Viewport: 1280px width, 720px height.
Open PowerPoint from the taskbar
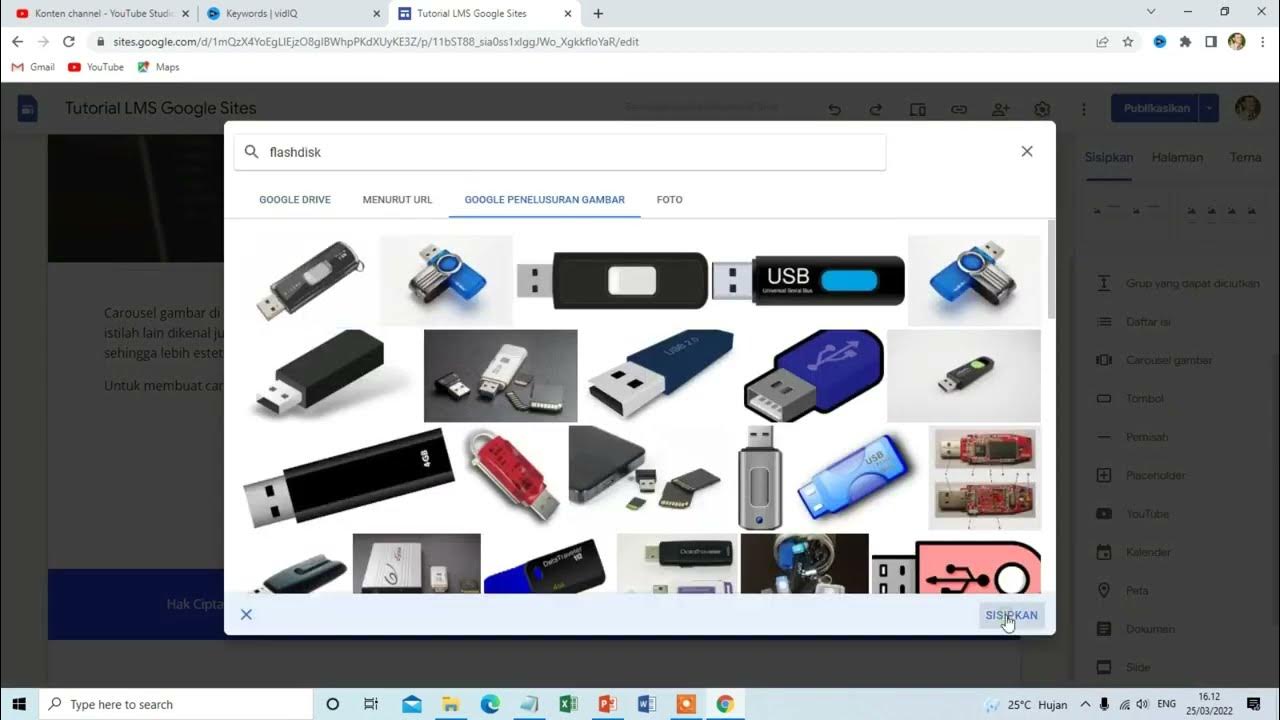pos(608,704)
